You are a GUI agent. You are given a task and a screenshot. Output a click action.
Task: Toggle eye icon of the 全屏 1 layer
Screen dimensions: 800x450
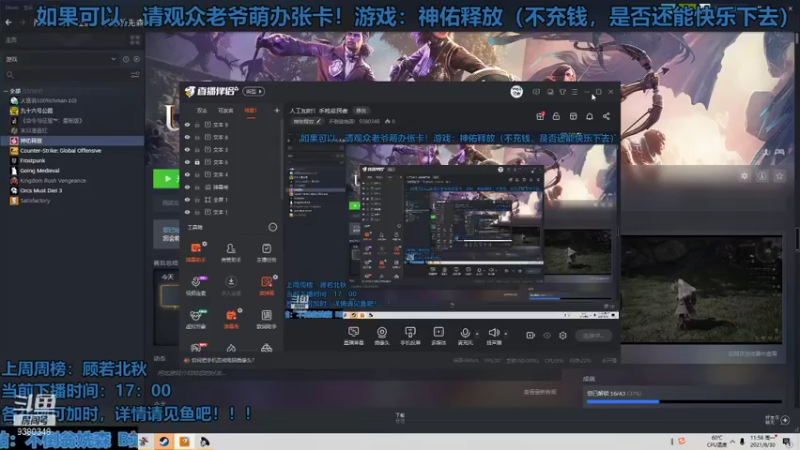click(x=187, y=199)
